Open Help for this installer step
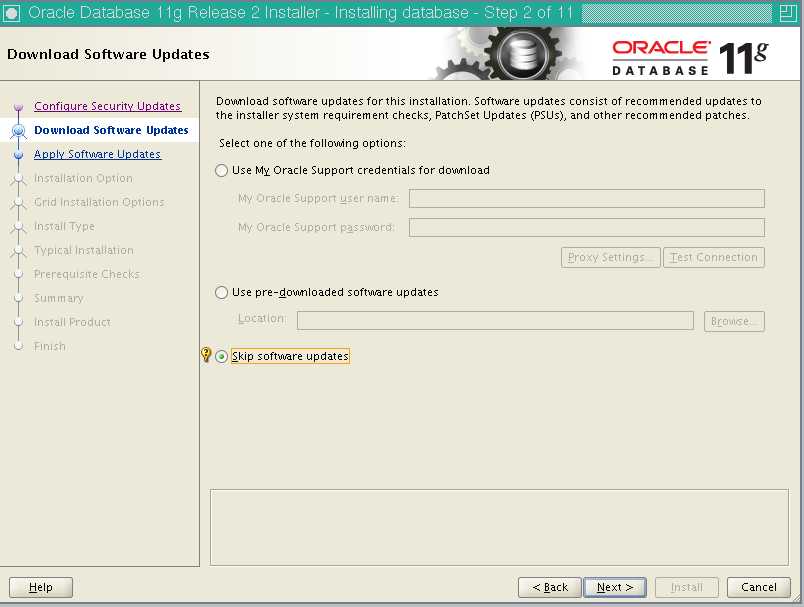The height and width of the screenshot is (607, 804). [41, 588]
